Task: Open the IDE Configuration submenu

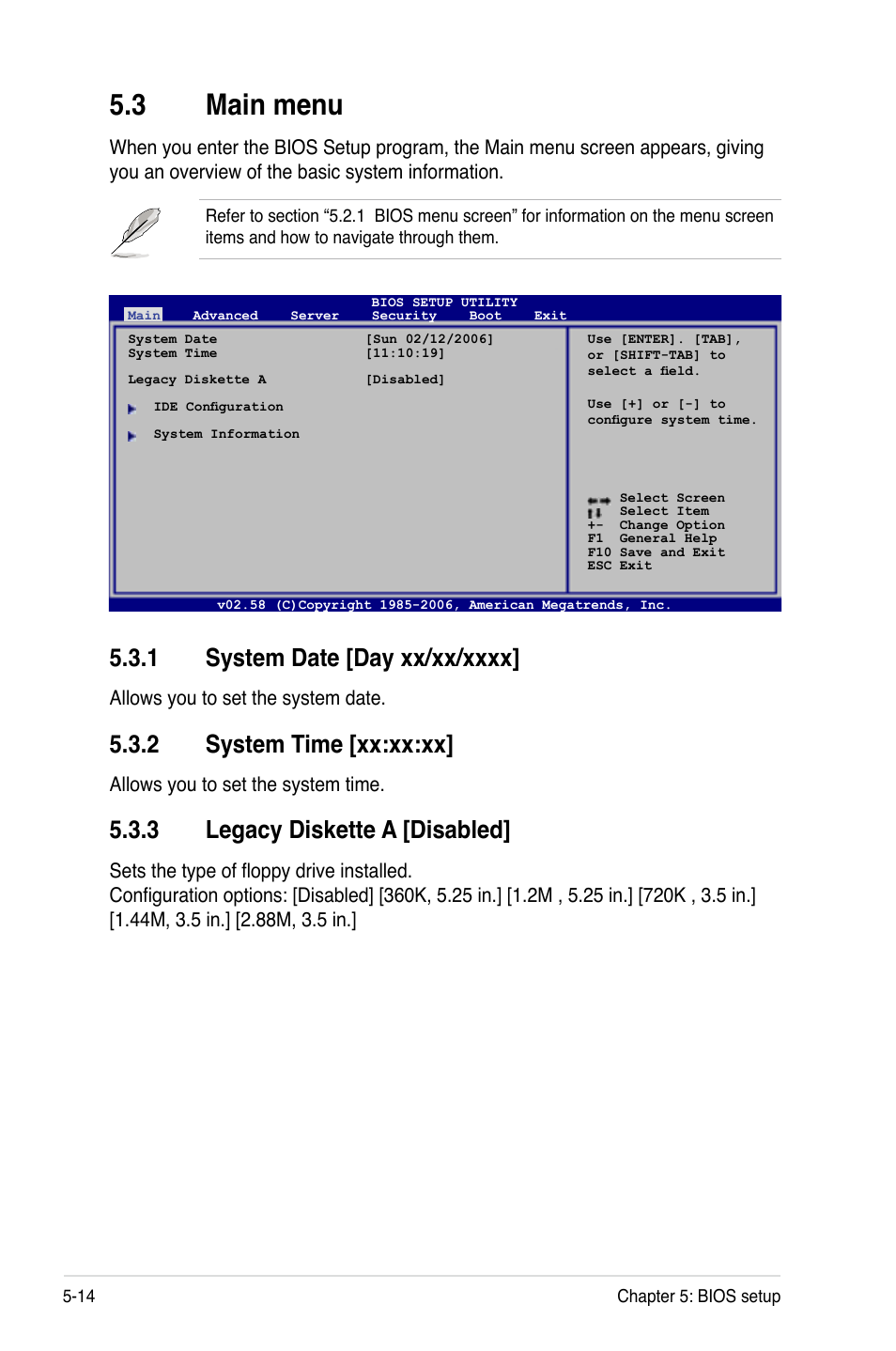Action: [218, 407]
